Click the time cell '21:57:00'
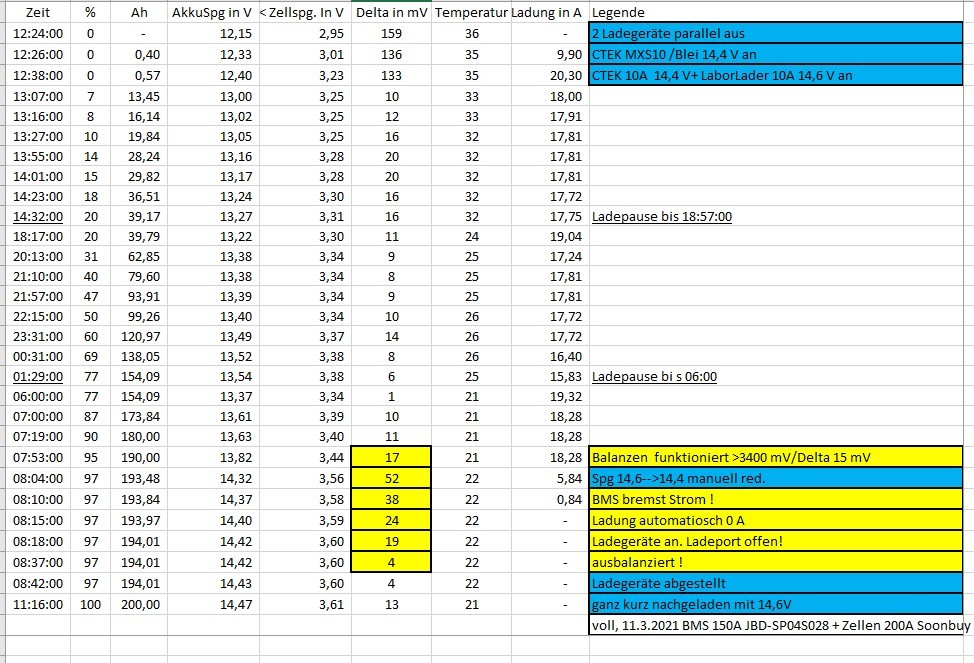Viewport: 974px width, 663px height. tap(38, 296)
